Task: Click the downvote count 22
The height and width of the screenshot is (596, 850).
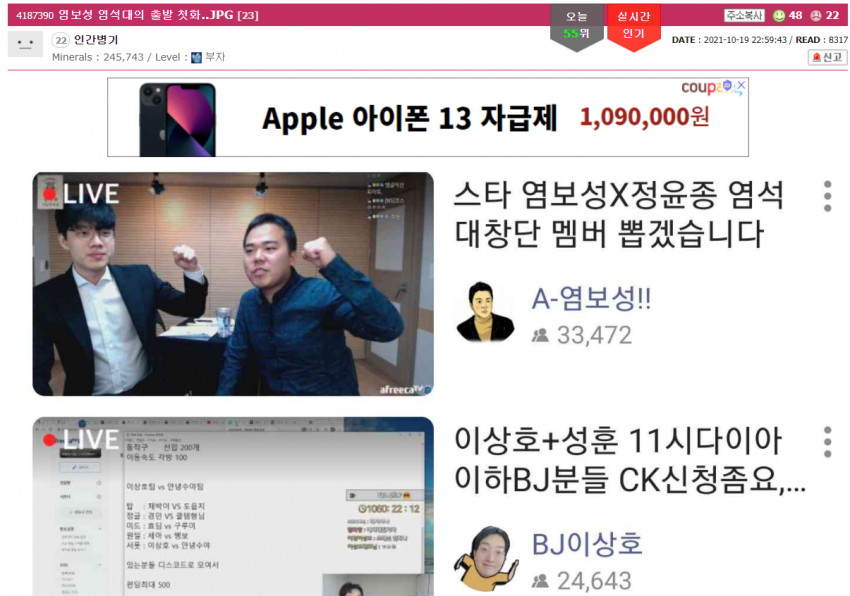Action: coord(833,15)
